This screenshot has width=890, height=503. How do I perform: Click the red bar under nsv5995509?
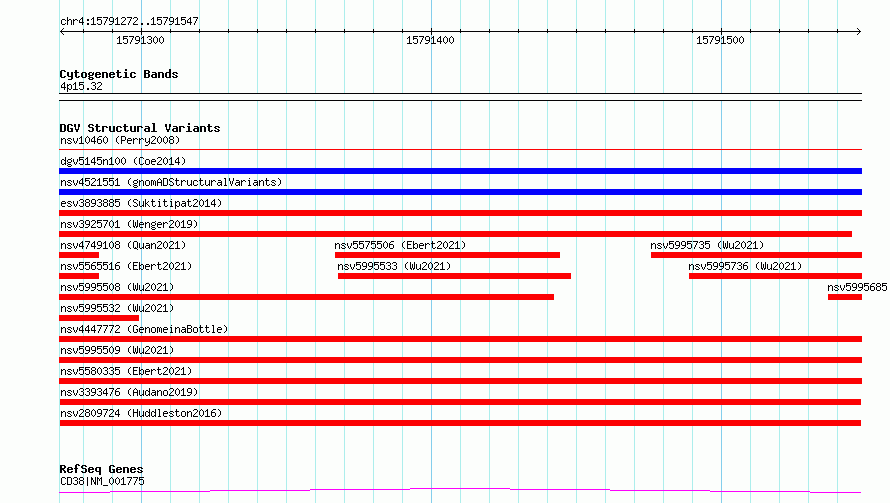click(460, 360)
